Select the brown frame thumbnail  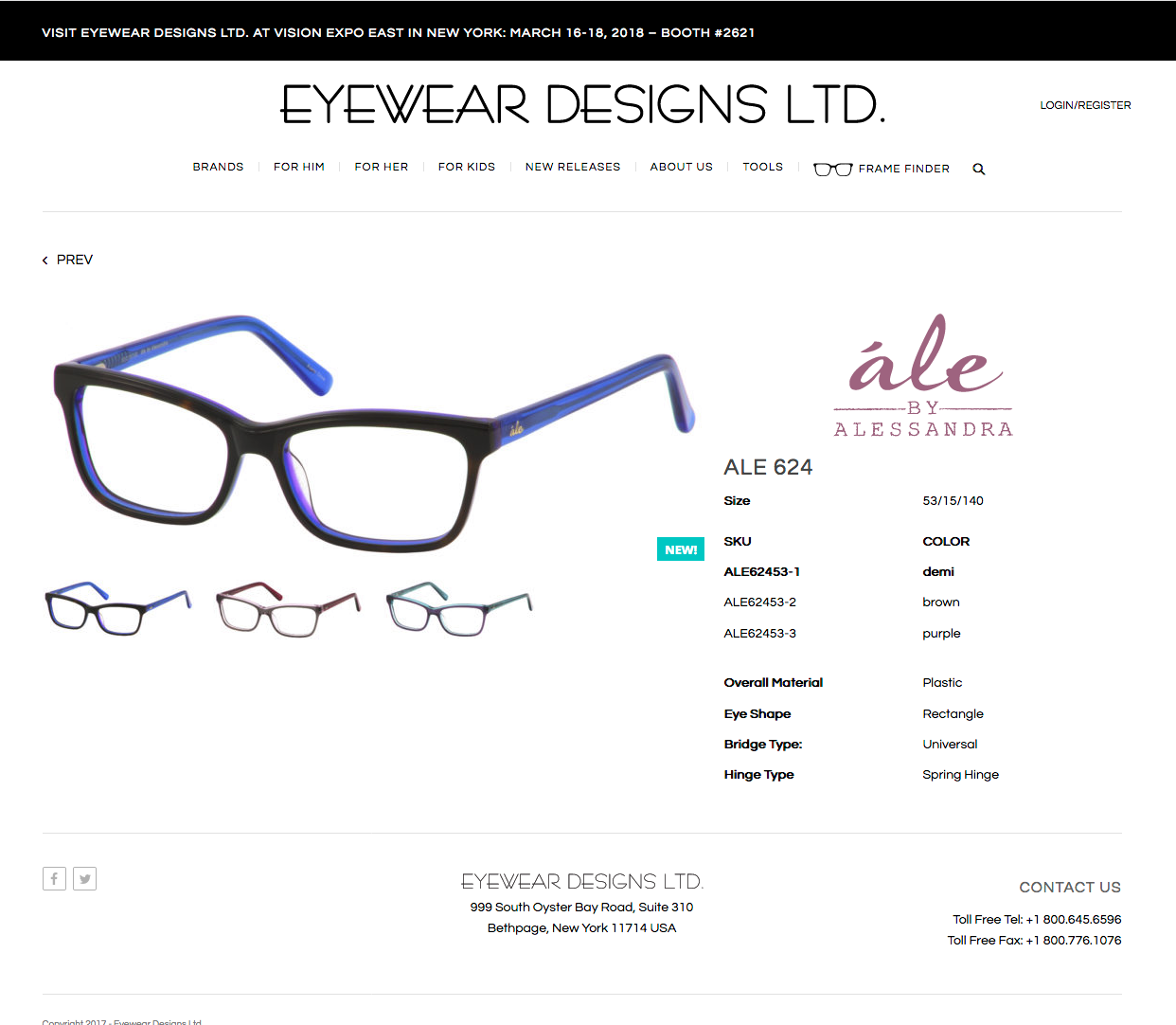(x=289, y=608)
